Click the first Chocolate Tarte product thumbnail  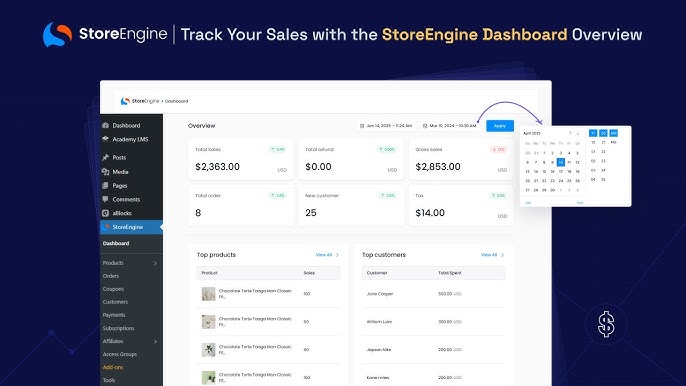click(x=208, y=294)
